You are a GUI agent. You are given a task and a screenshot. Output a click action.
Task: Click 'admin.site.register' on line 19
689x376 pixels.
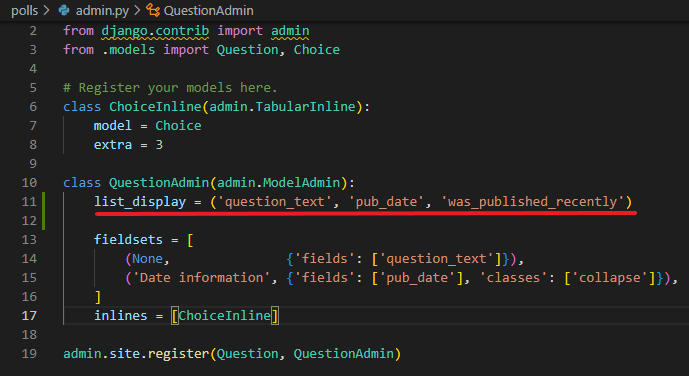[136, 354]
